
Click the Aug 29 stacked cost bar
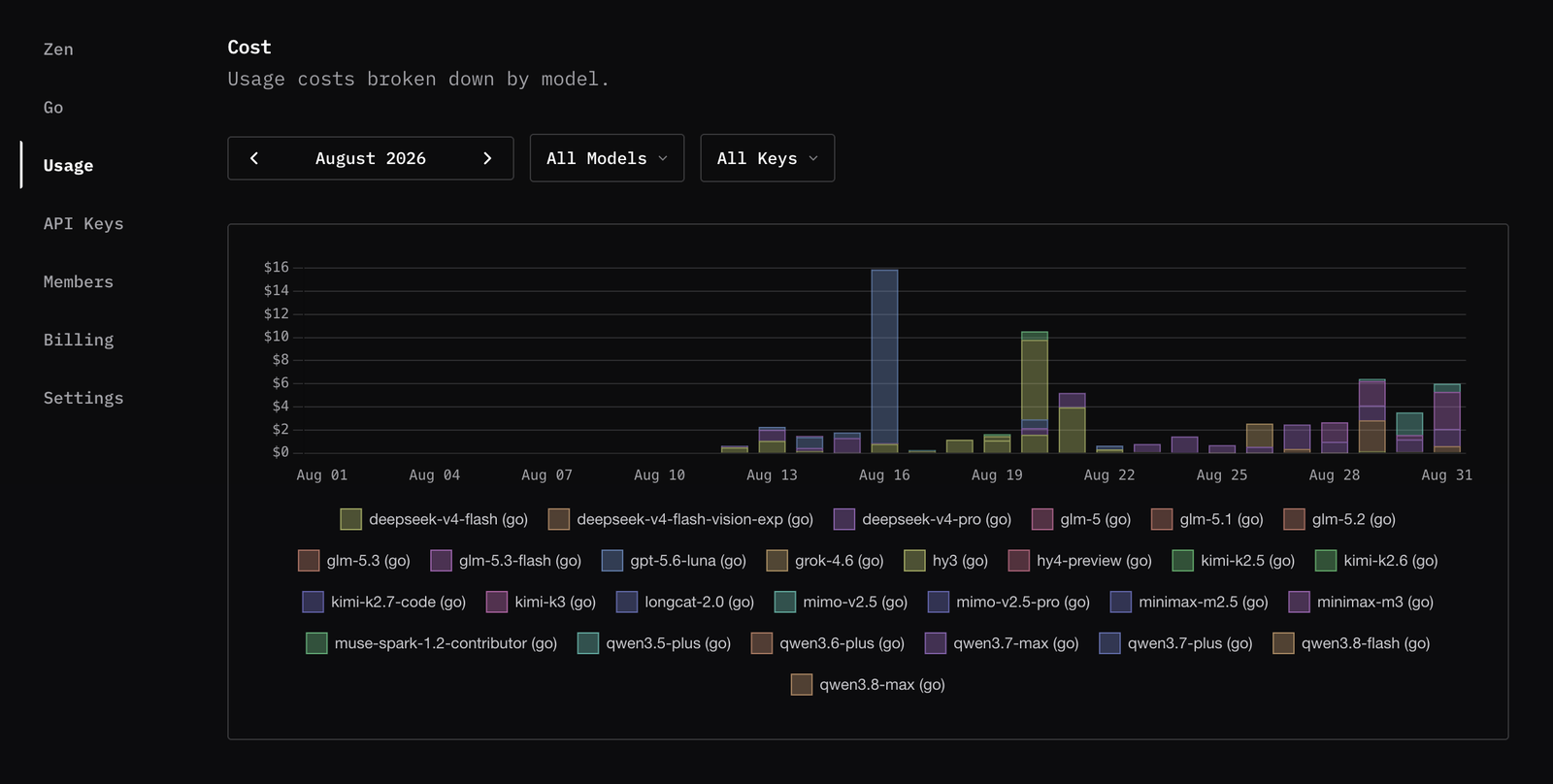click(1371, 416)
